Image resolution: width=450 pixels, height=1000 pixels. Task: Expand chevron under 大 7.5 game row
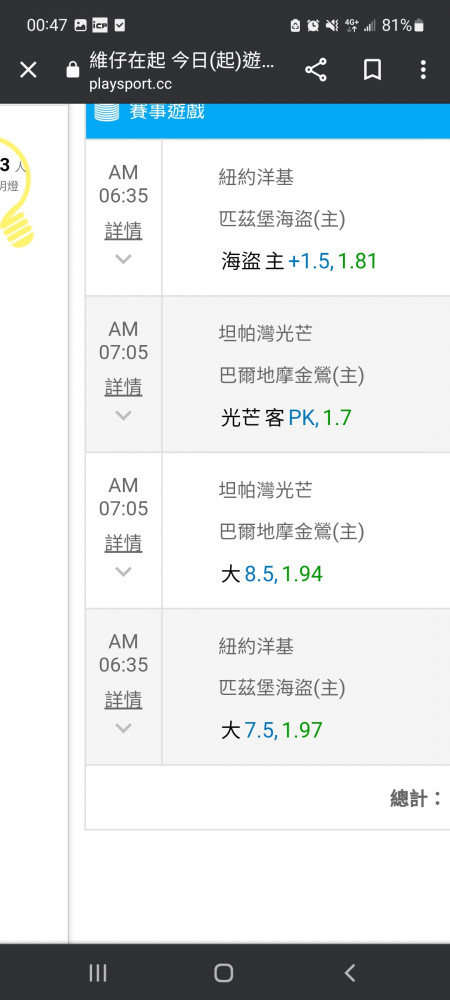123,728
